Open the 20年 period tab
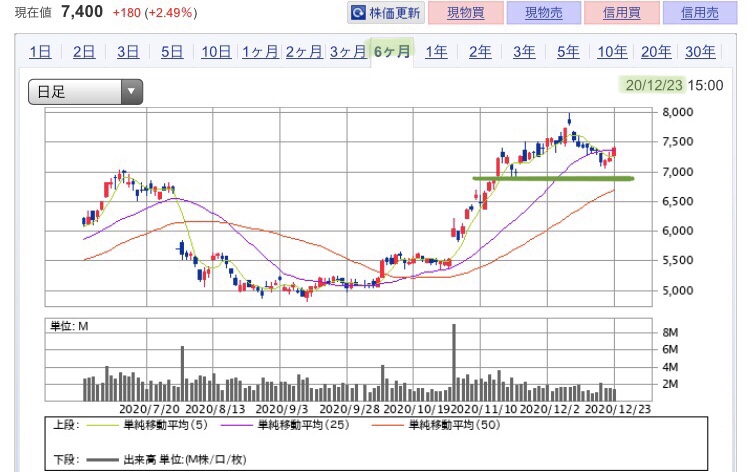The width and height of the screenshot is (748, 472). click(x=656, y=52)
